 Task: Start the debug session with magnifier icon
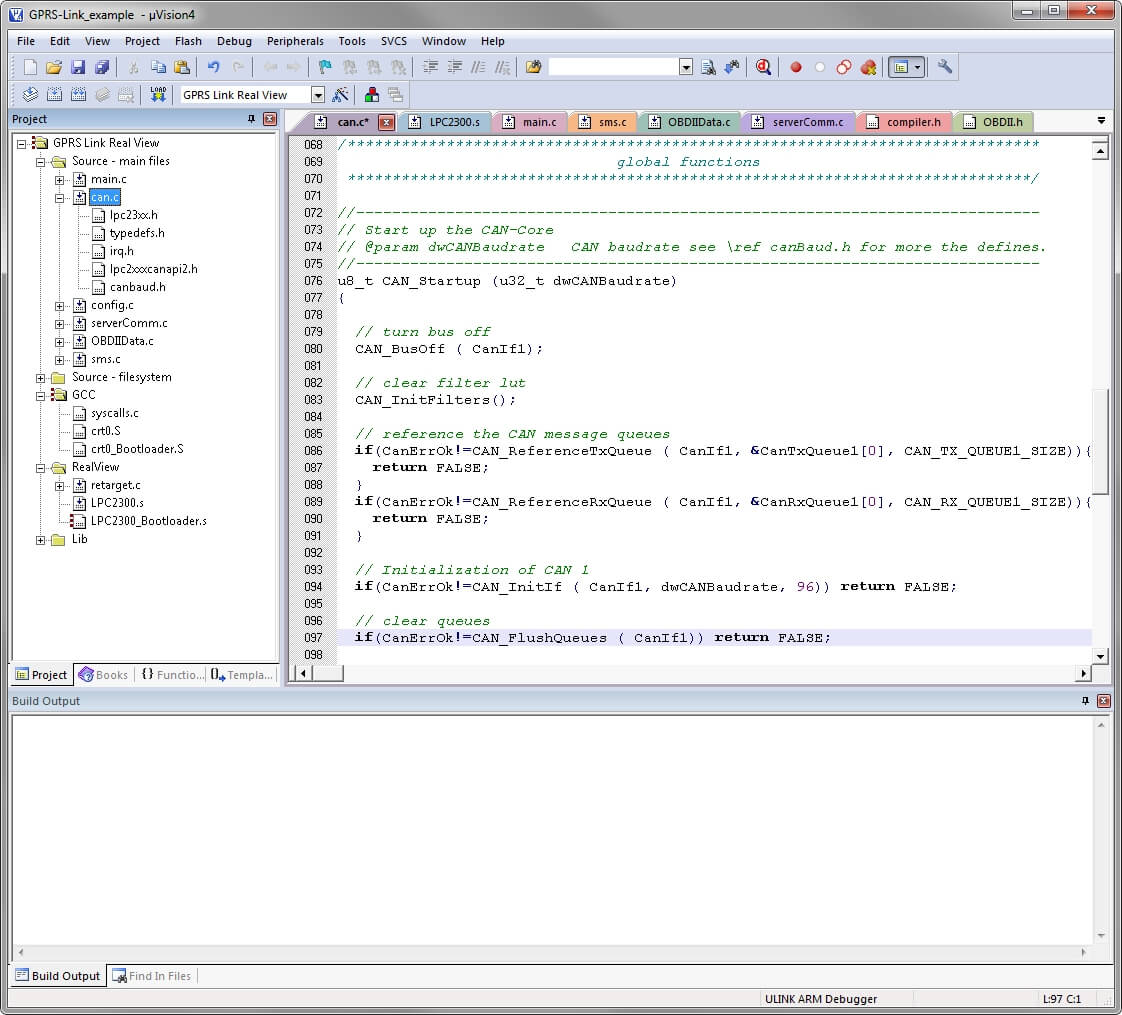tap(763, 67)
